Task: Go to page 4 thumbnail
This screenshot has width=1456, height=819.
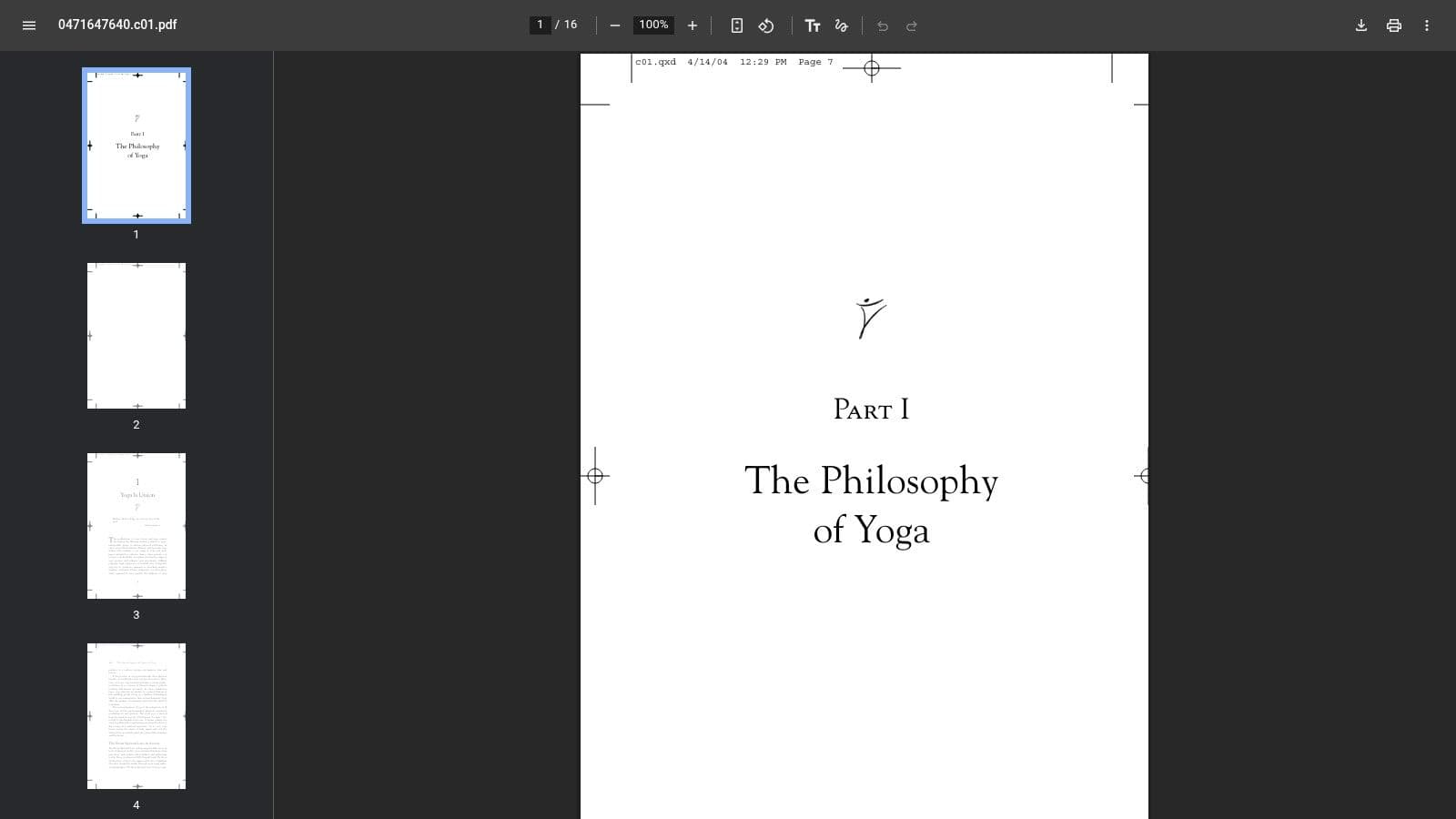Action: [136, 716]
